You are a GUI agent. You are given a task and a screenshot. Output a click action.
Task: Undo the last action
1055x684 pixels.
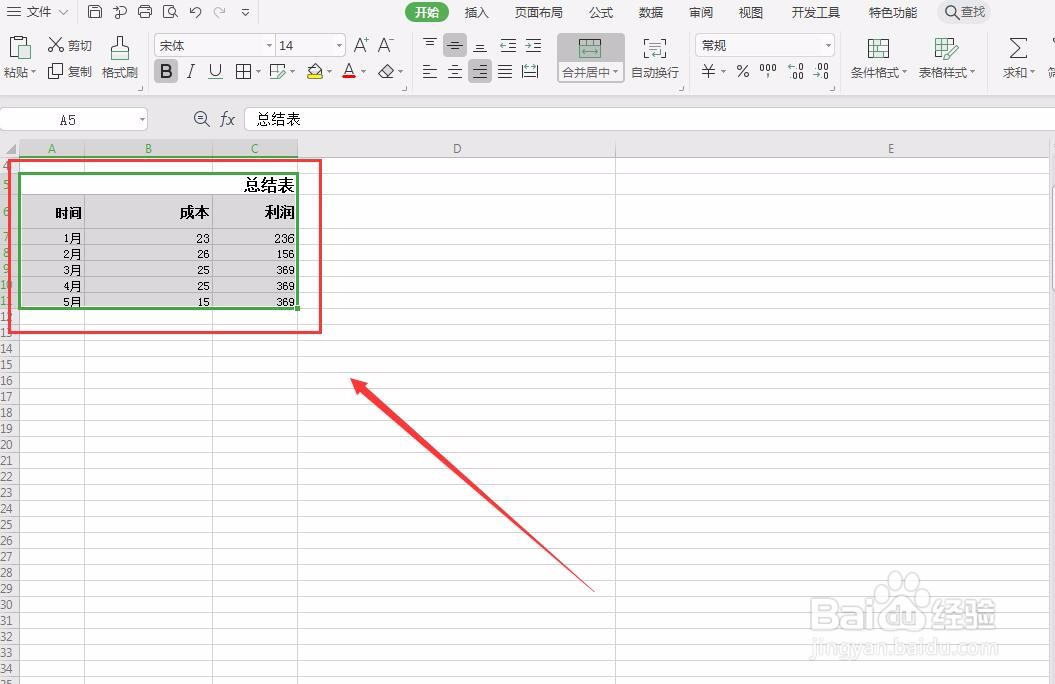pos(195,11)
